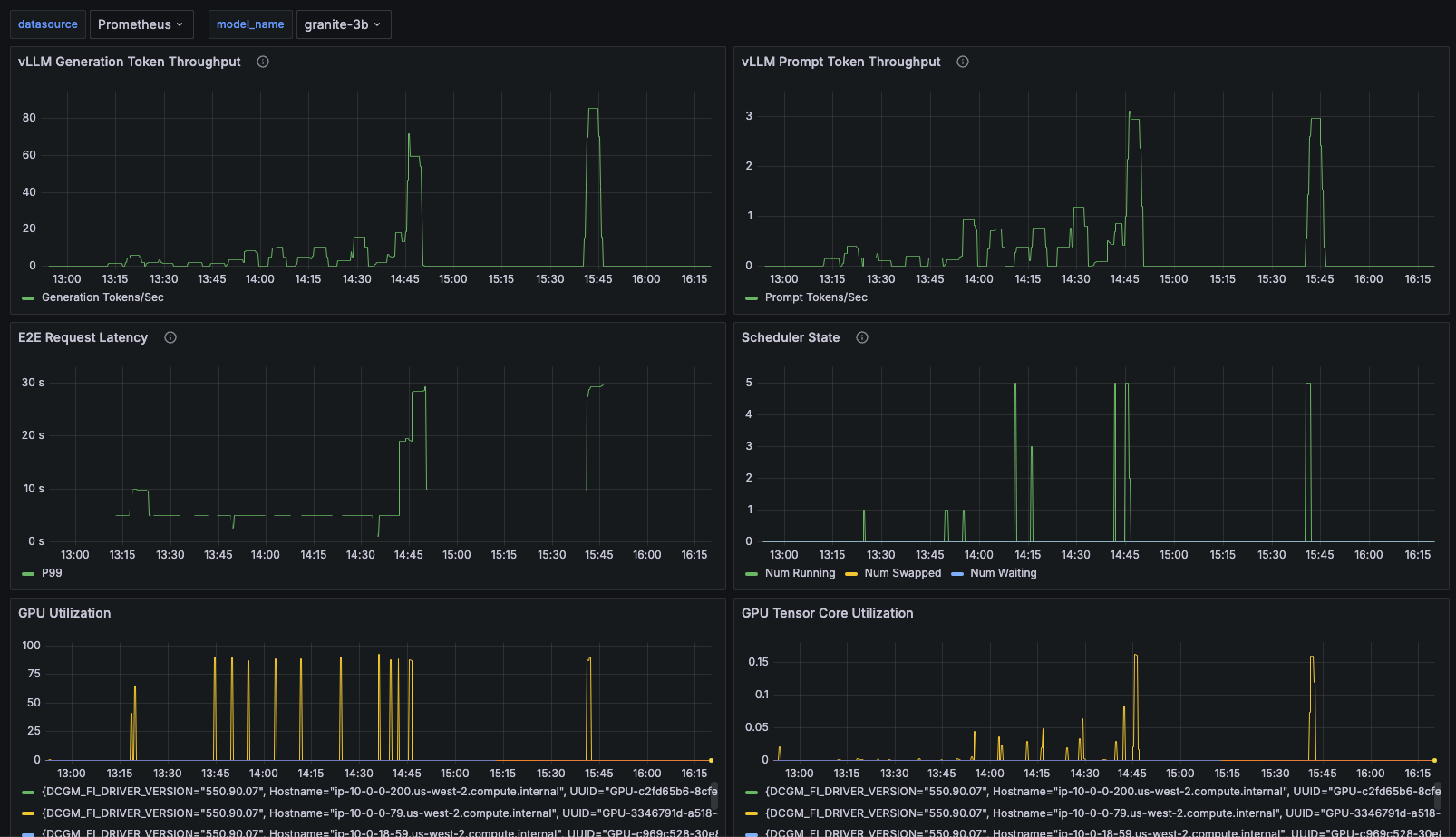Toggle Tensor Core ip-10-0-0-200 legend entry
The height and width of the screenshot is (837, 1456).
coord(1102,792)
